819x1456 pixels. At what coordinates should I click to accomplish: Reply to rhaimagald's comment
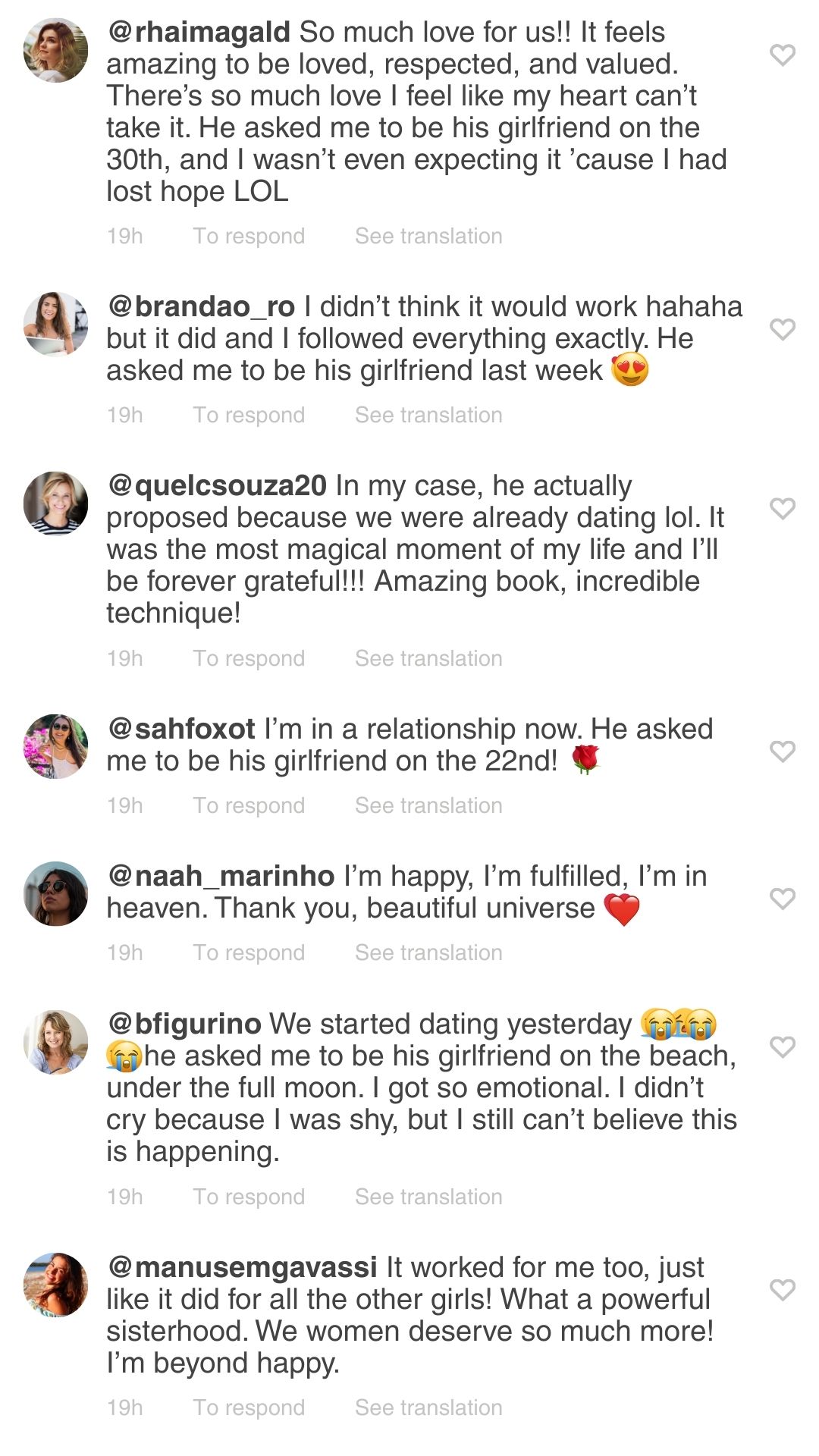tap(249, 236)
